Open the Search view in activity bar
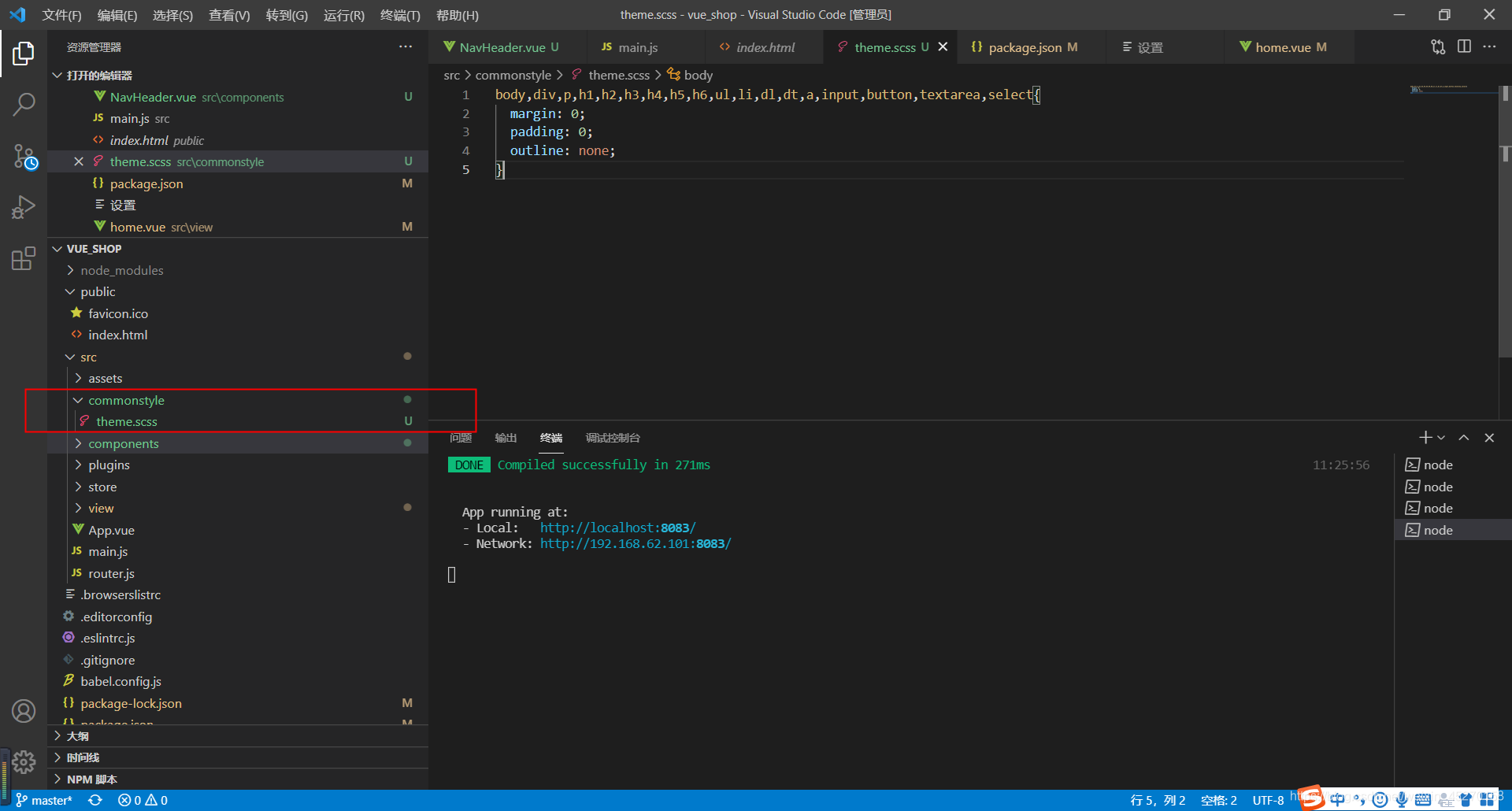The width and height of the screenshot is (1512, 811). [x=24, y=104]
